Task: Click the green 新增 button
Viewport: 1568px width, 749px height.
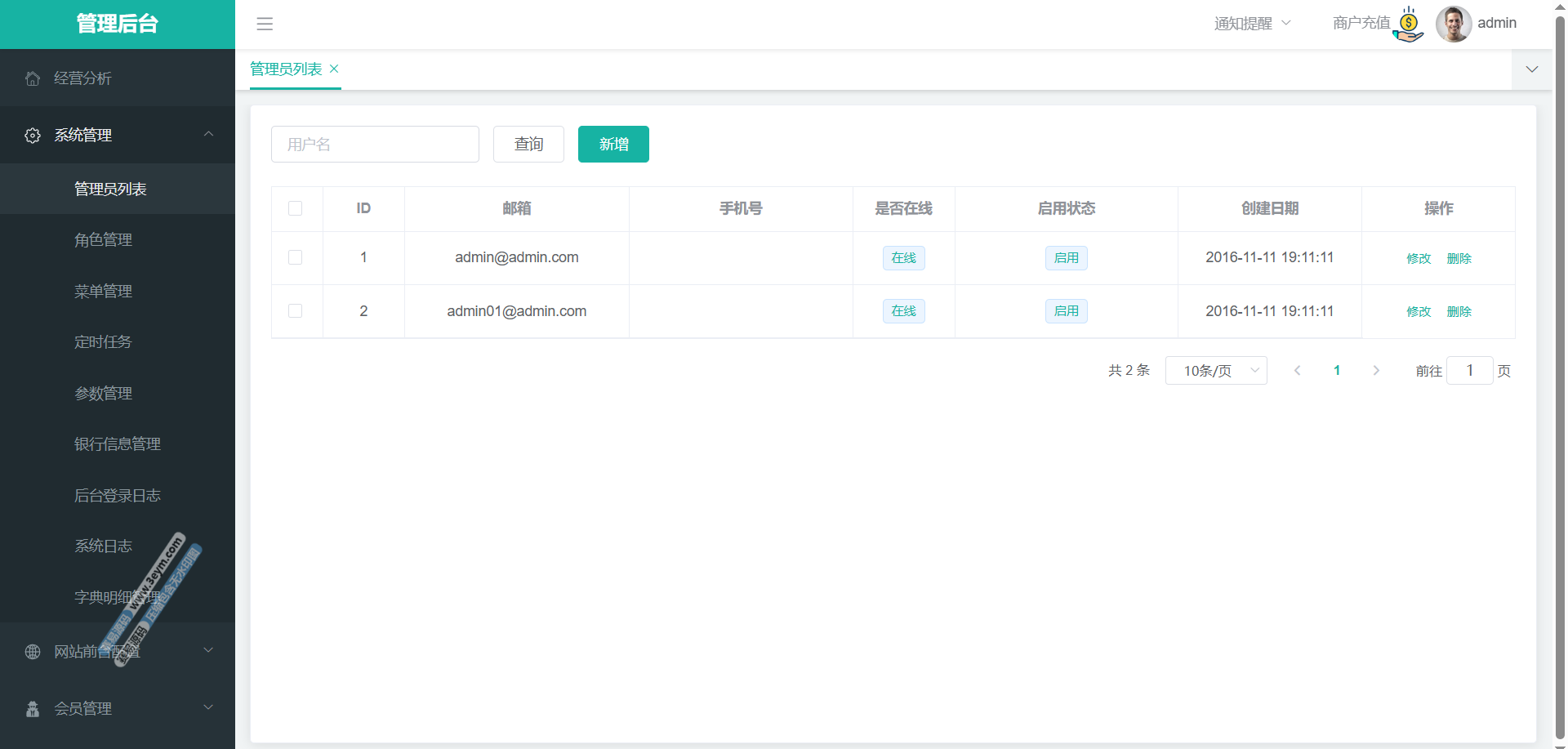Action: point(613,145)
